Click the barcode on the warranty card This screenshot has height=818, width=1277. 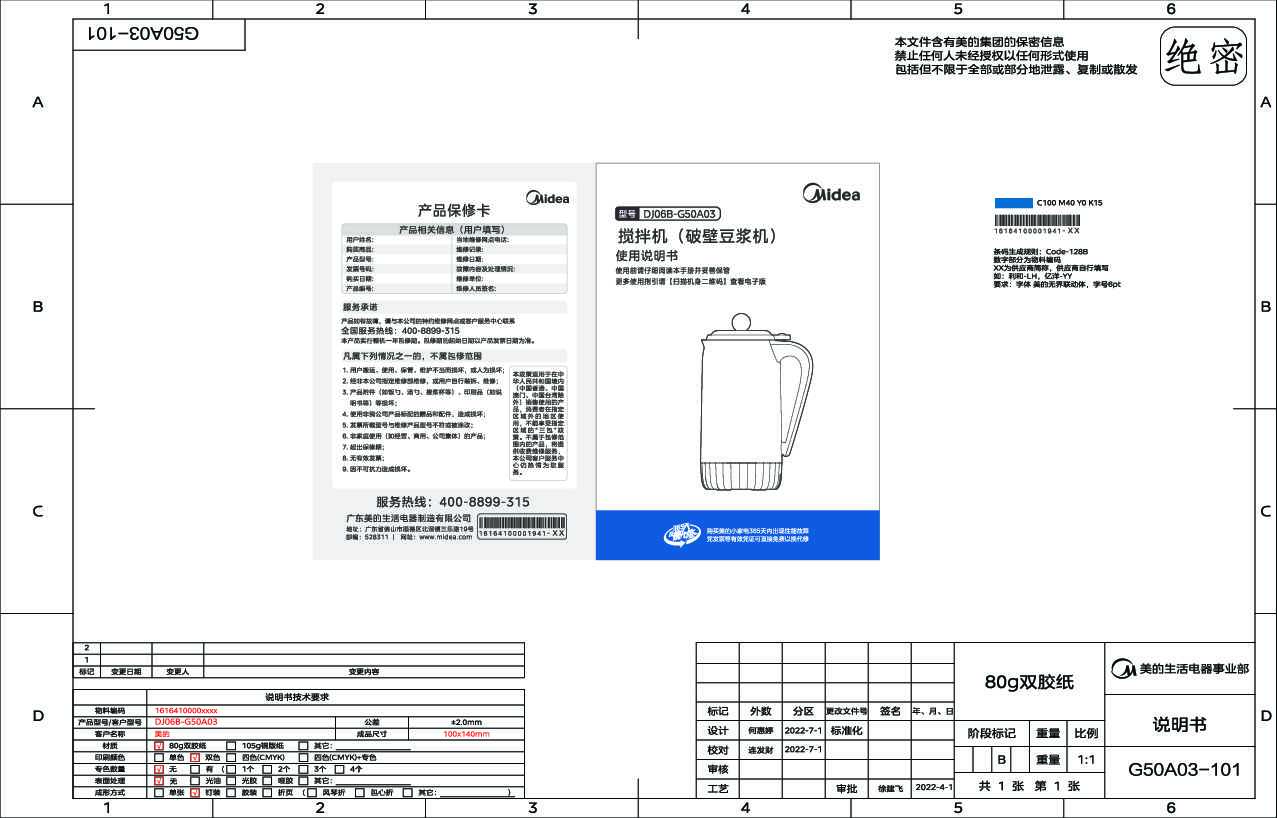coord(521,527)
